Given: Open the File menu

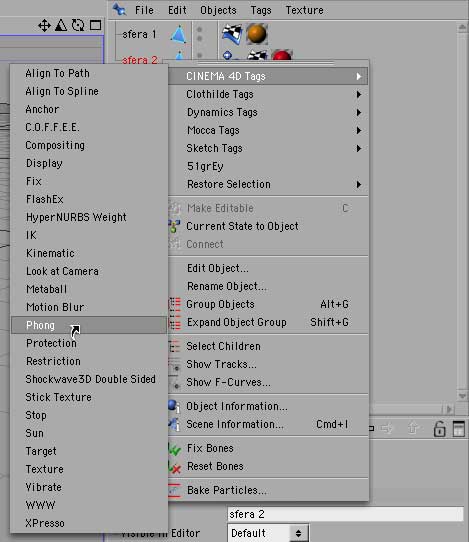Looking at the screenshot, I should tap(144, 10).
